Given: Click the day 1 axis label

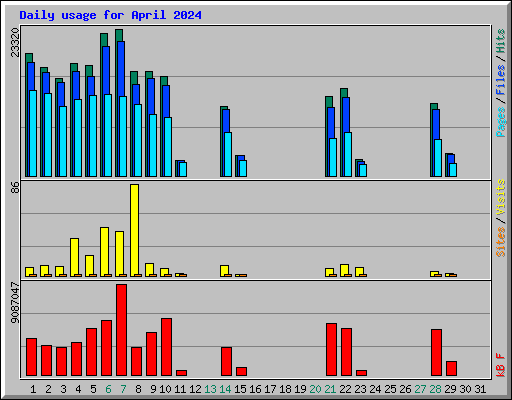Looking at the screenshot, I should tap(33, 389).
